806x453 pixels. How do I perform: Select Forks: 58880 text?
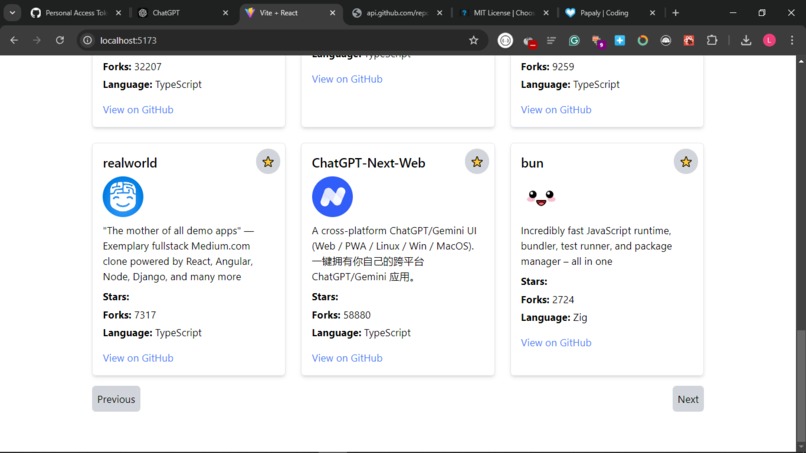(341, 315)
